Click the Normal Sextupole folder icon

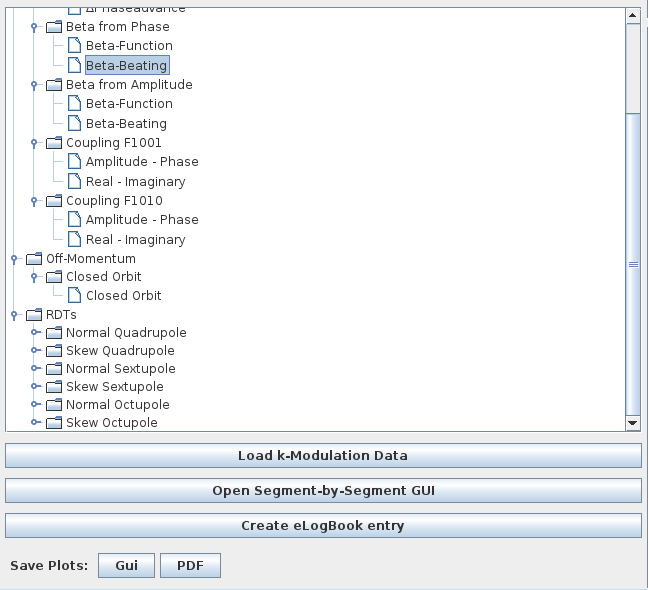[54, 369]
